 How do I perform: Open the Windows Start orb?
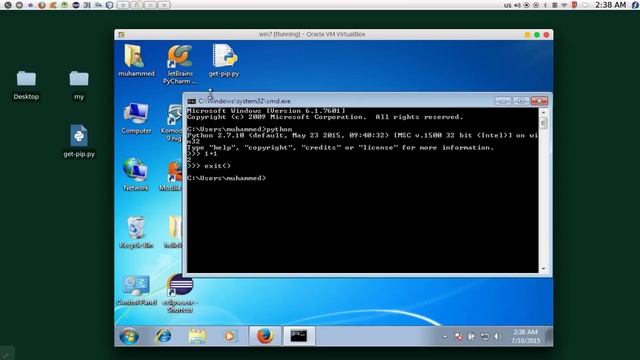point(129,336)
